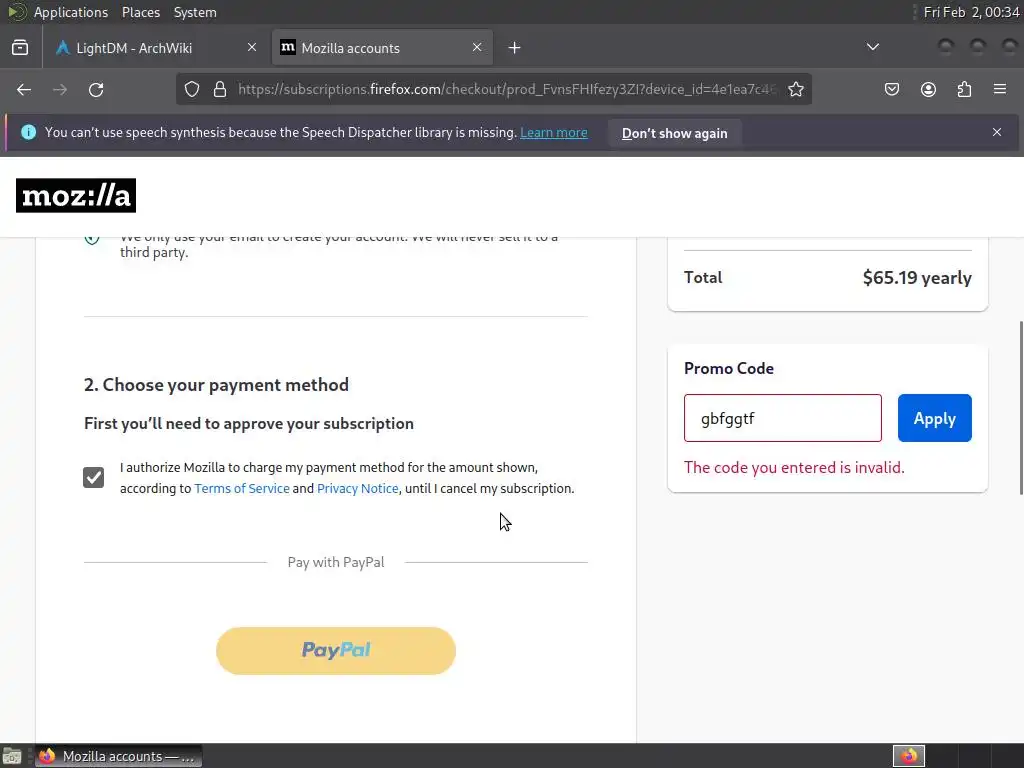Click the Promo Code input field

click(782, 418)
